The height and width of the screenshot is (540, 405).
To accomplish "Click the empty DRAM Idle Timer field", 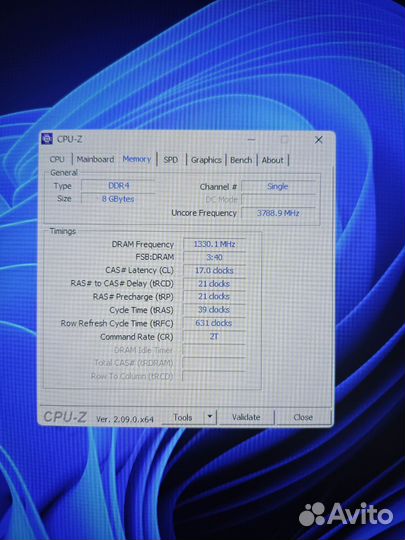I will point(214,350).
